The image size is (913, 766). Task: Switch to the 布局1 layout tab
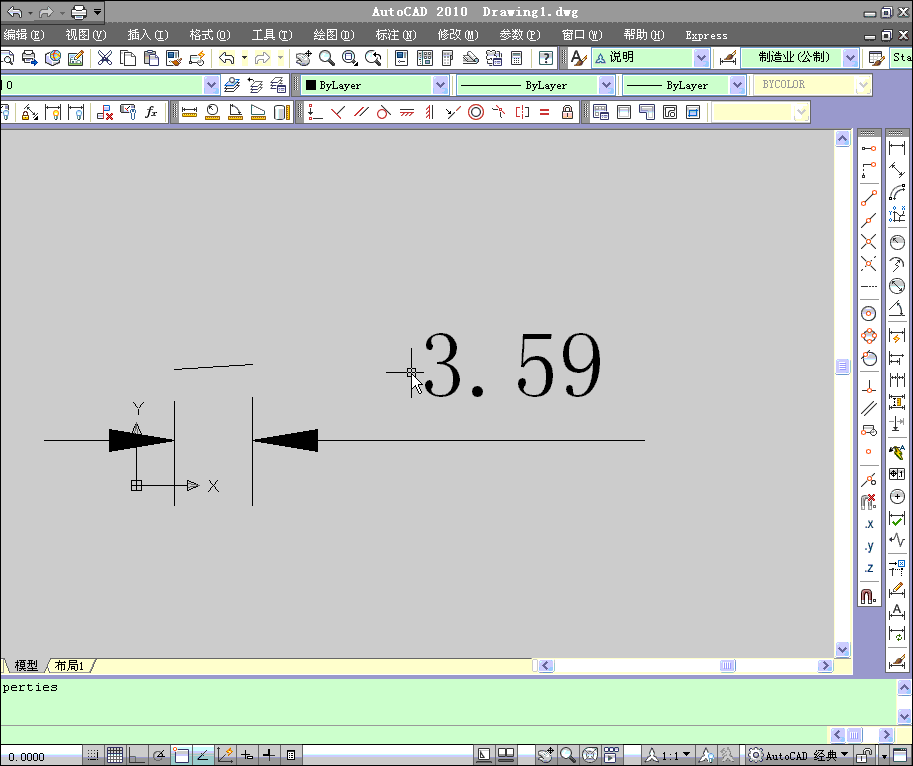click(x=69, y=665)
